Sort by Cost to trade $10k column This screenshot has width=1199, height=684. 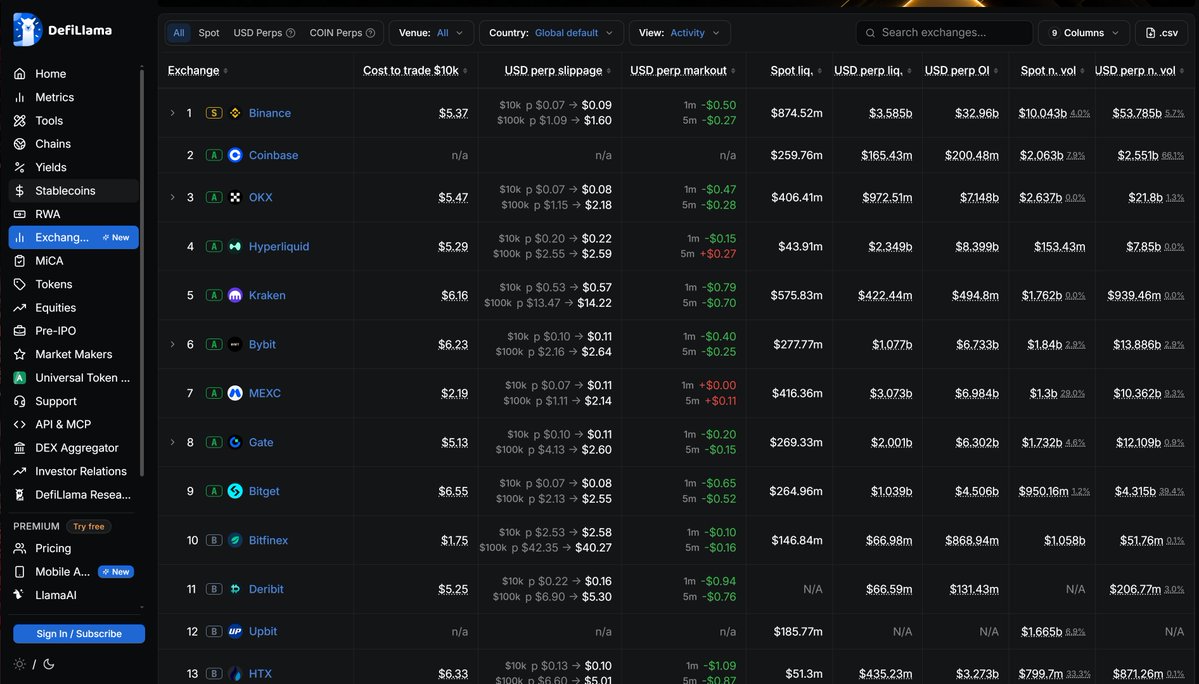point(415,70)
